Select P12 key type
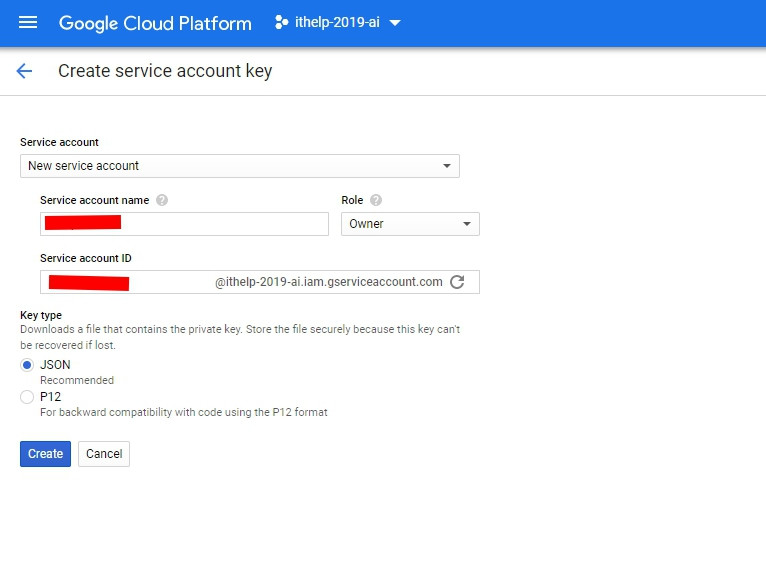 [x=27, y=397]
